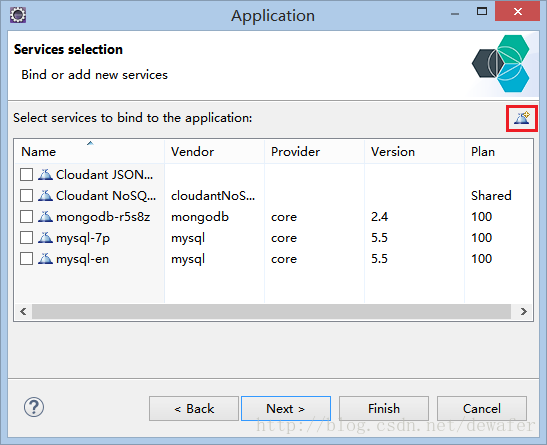Screen dimensions: 547x445
Task: Minimize the Application window
Action: click(x=455, y=13)
